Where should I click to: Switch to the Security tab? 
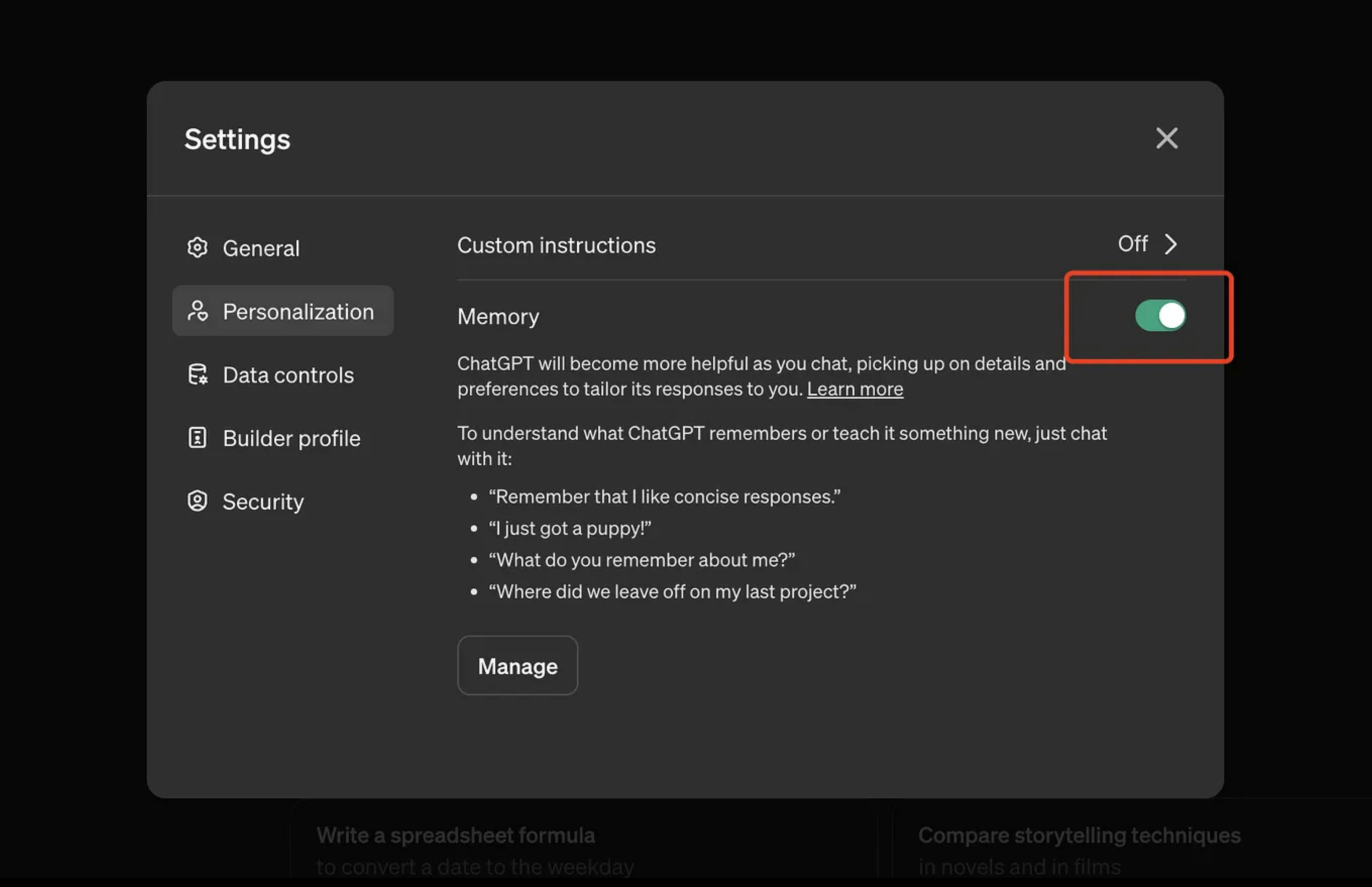coord(263,501)
